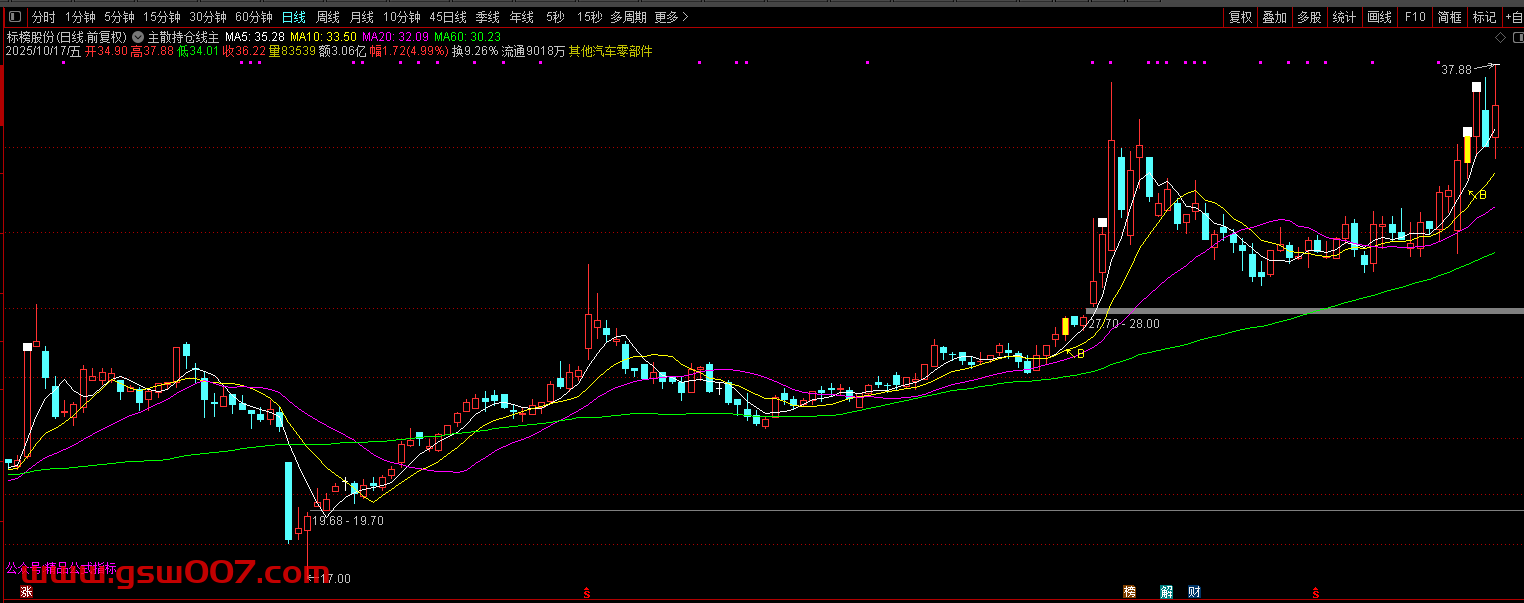Switch to 周线 weekly chart tab

click(328, 17)
